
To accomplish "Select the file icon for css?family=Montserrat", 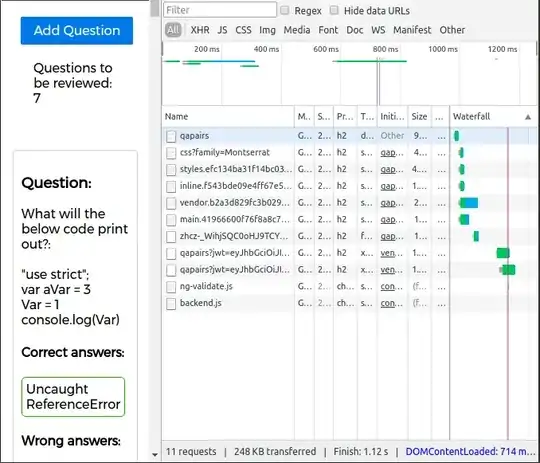I will pos(171,153).
